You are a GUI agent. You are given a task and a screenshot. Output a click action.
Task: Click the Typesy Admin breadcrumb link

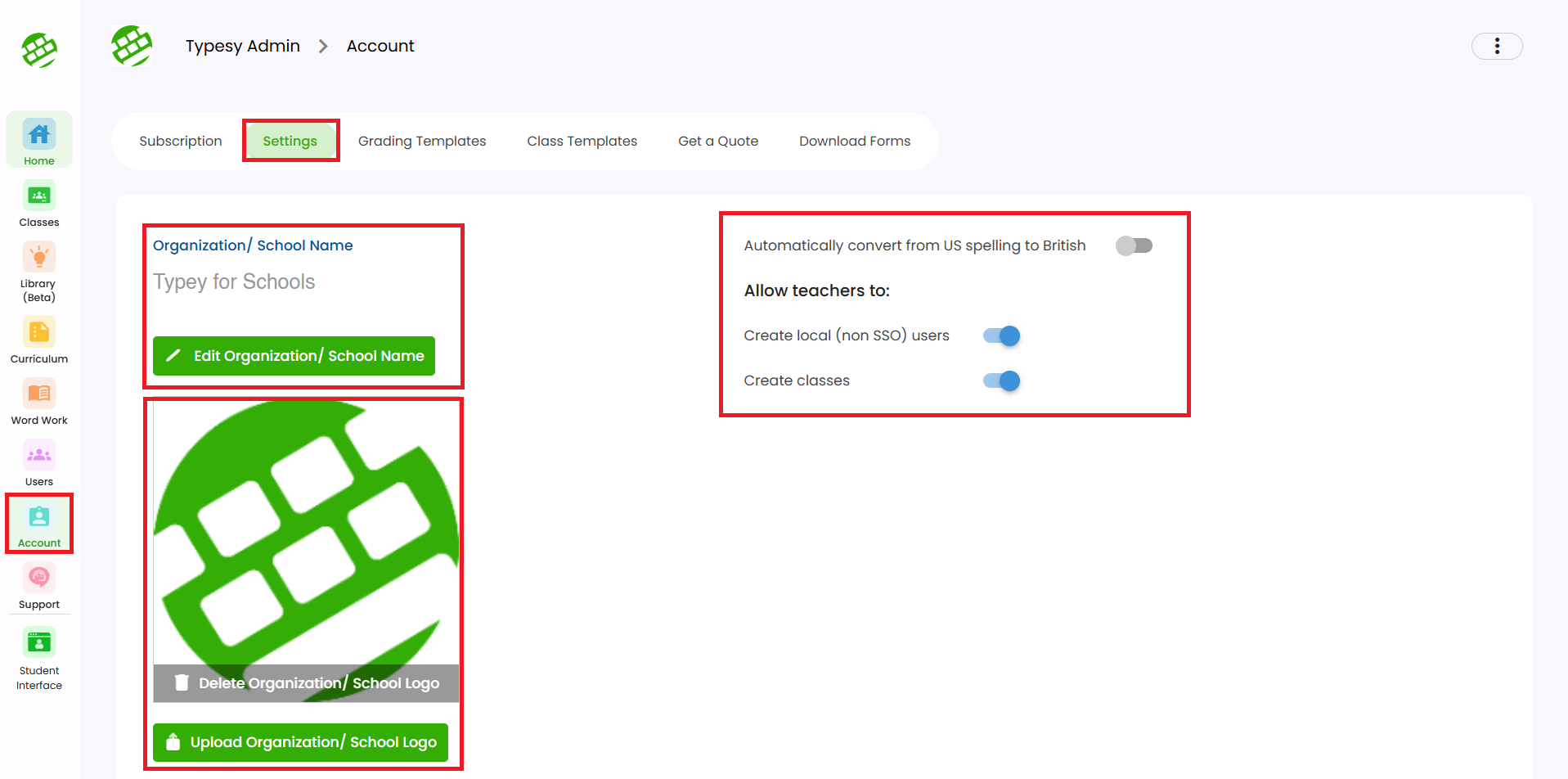pyautogui.click(x=242, y=47)
